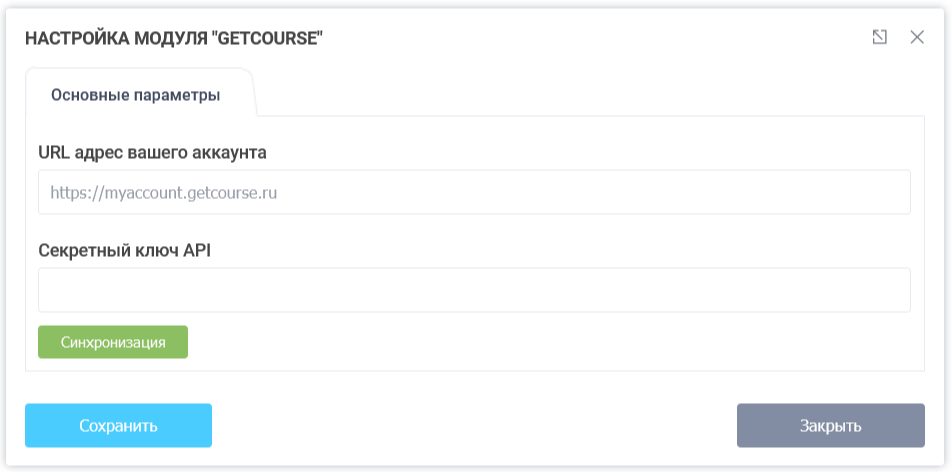Click the НАСТРОЙКА МОДУЛЯ "GETCOURSE" title
The width and height of the screenshot is (952, 472).
174,38
